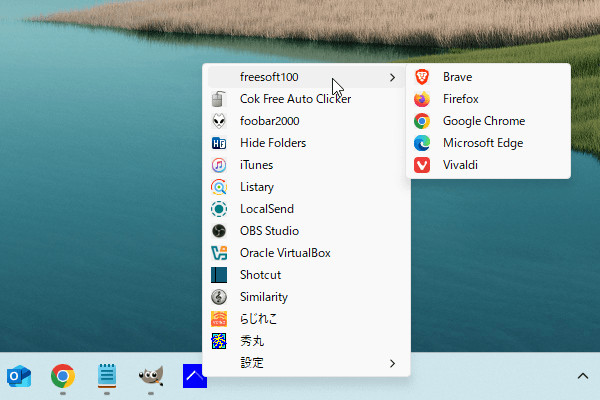600x400 pixels.
Task: Click the Listary search icon
Action: pos(219,187)
